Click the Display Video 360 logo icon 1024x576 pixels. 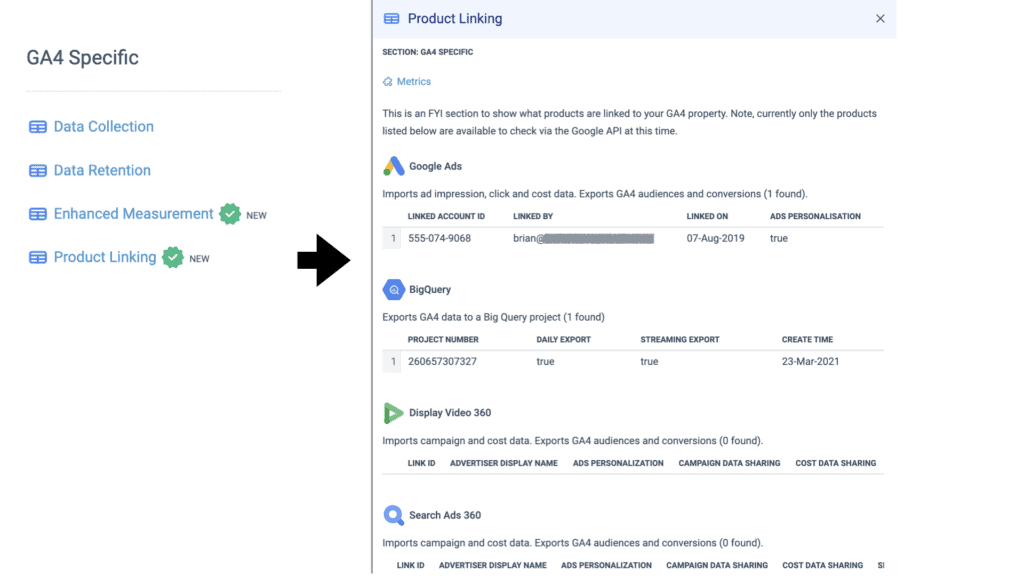click(x=392, y=413)
